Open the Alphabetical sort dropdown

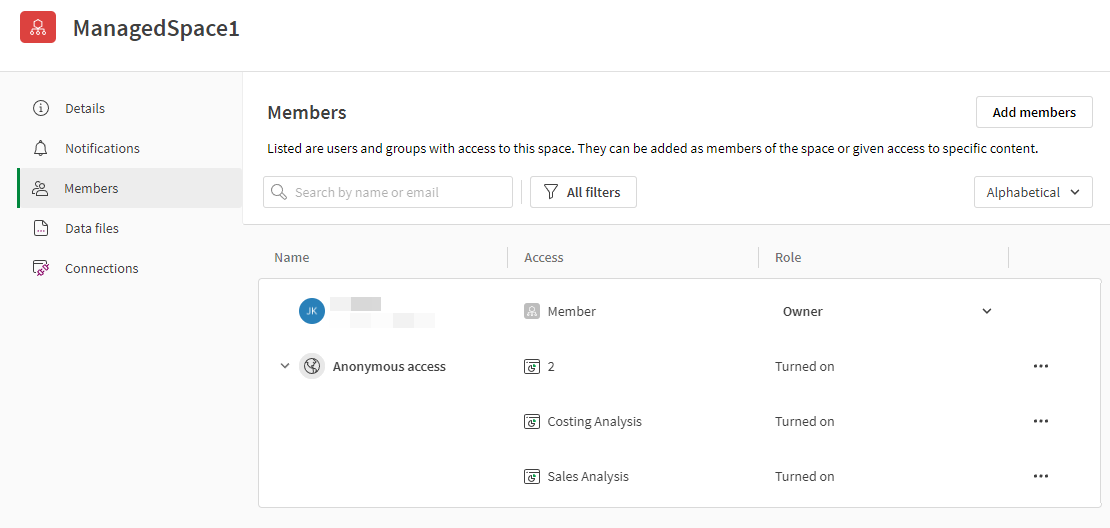(1034, 192)
